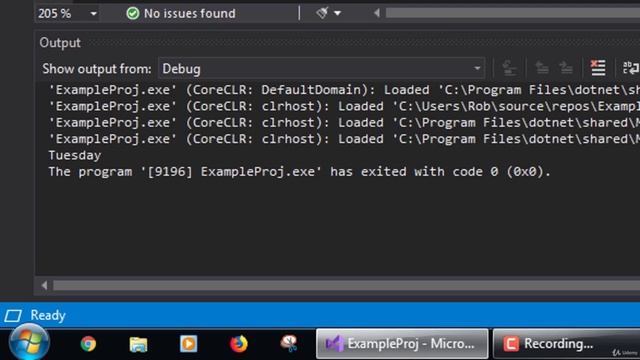640x360 pixels.
Task: Open the Snipping Tool from the taskbar
Action: (x=289, y=344)
